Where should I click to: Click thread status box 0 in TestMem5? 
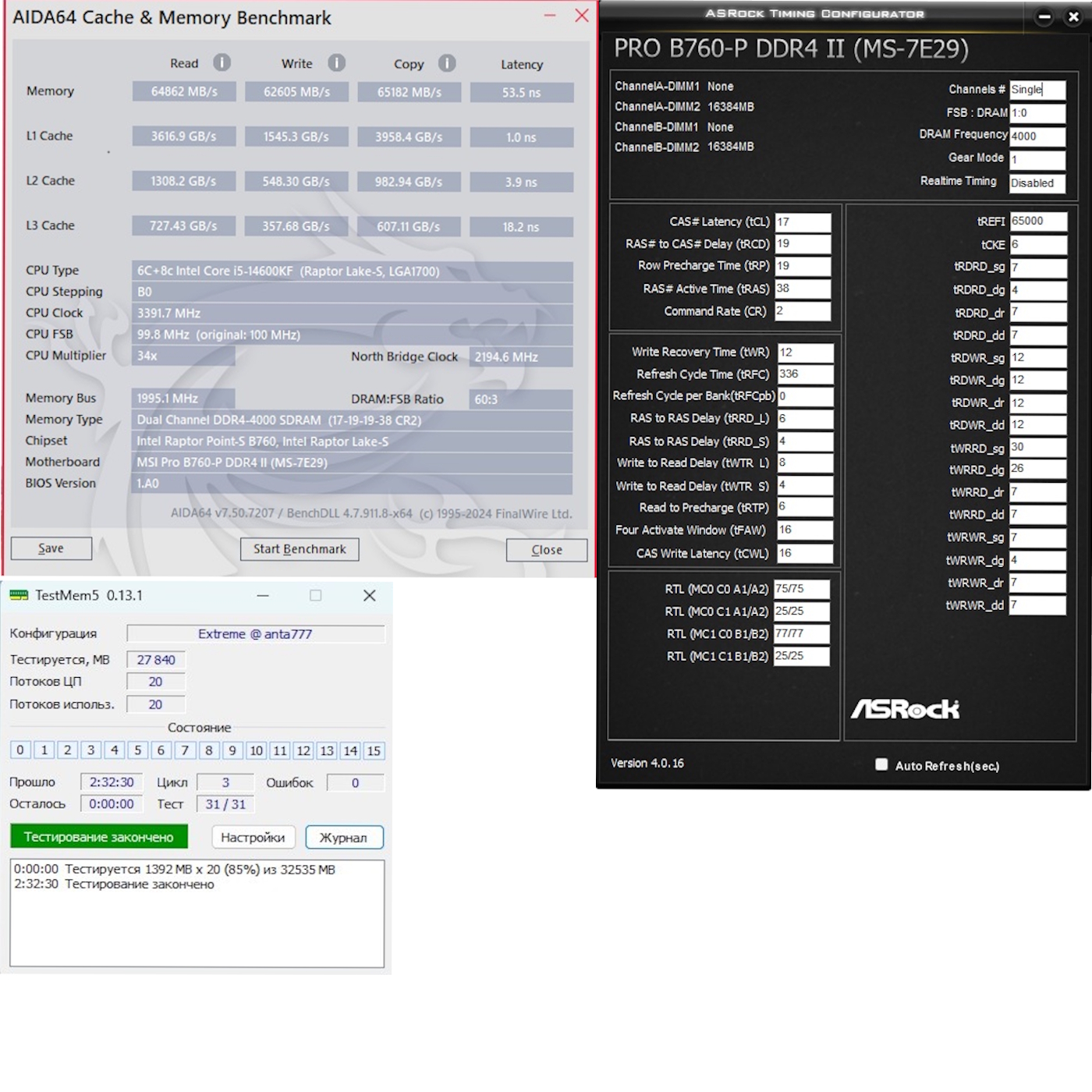click(x=20, y=750)
